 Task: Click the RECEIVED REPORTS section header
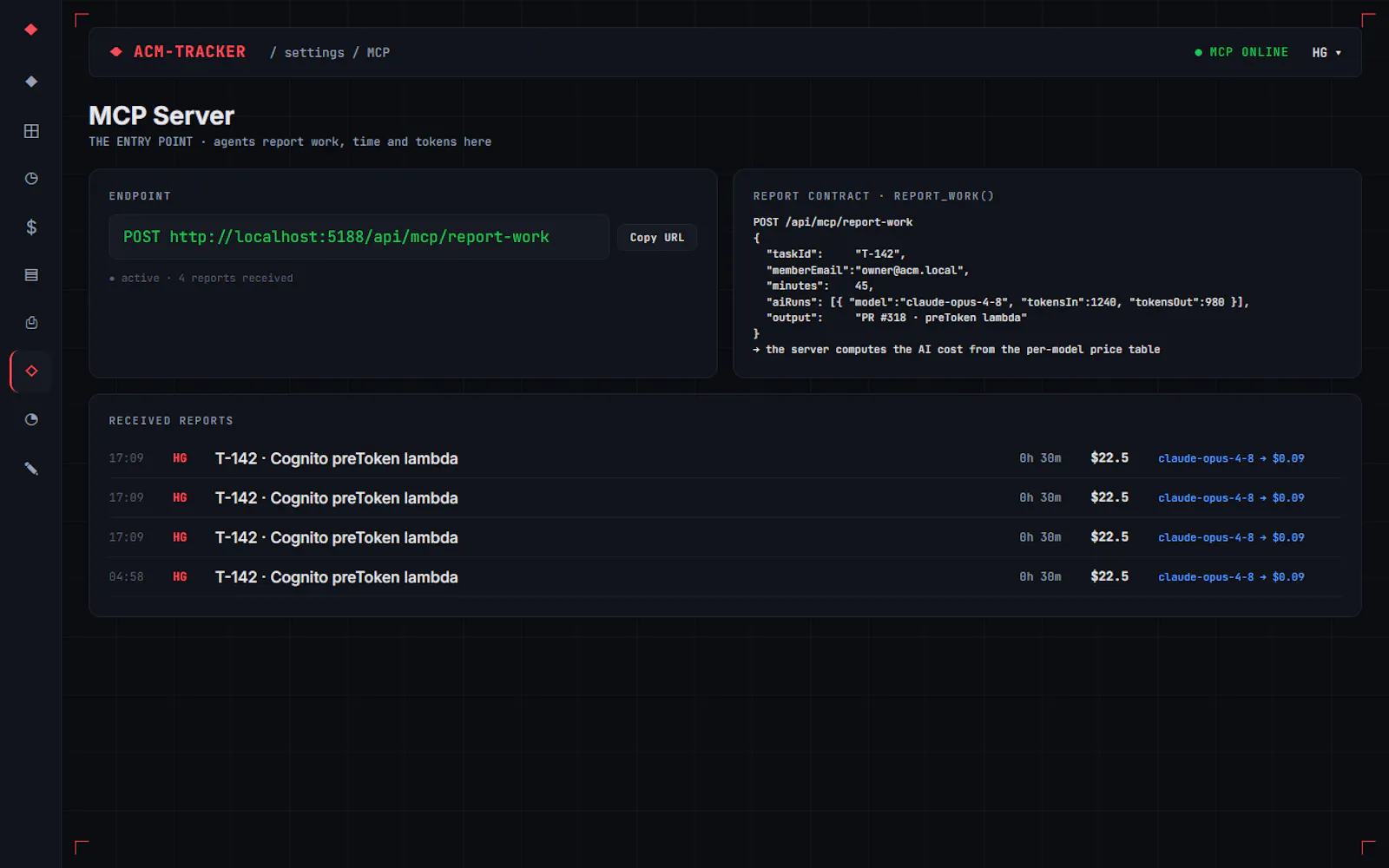[x=171, y=421]
